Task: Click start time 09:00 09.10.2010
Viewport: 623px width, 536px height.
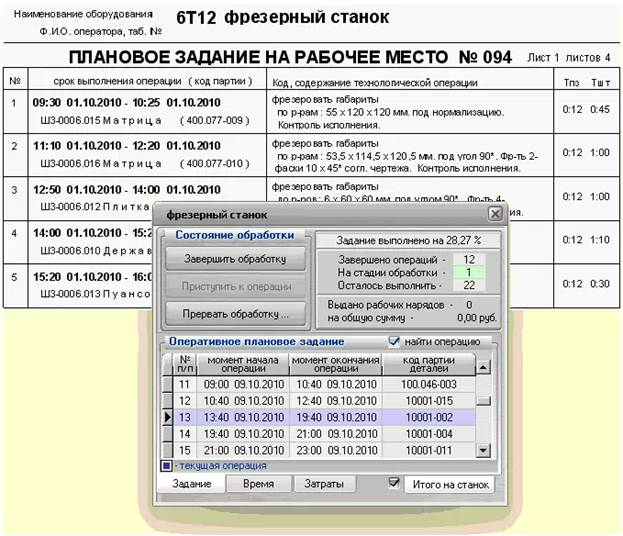Action: pos(243,384)
